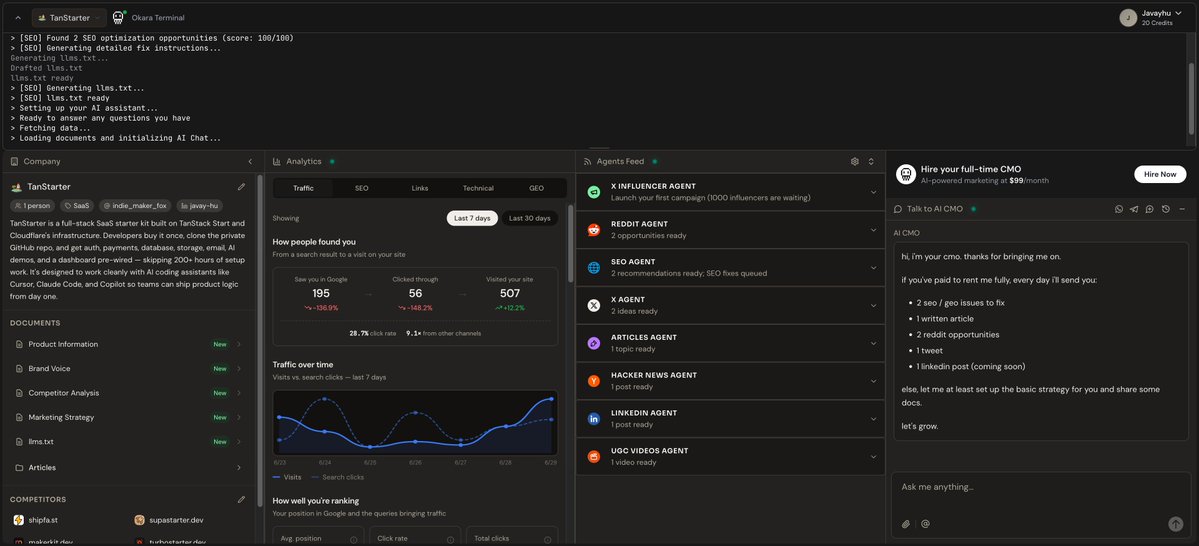Collapse the Company panel arrow
1199x546 pixels.
[250, 161]
